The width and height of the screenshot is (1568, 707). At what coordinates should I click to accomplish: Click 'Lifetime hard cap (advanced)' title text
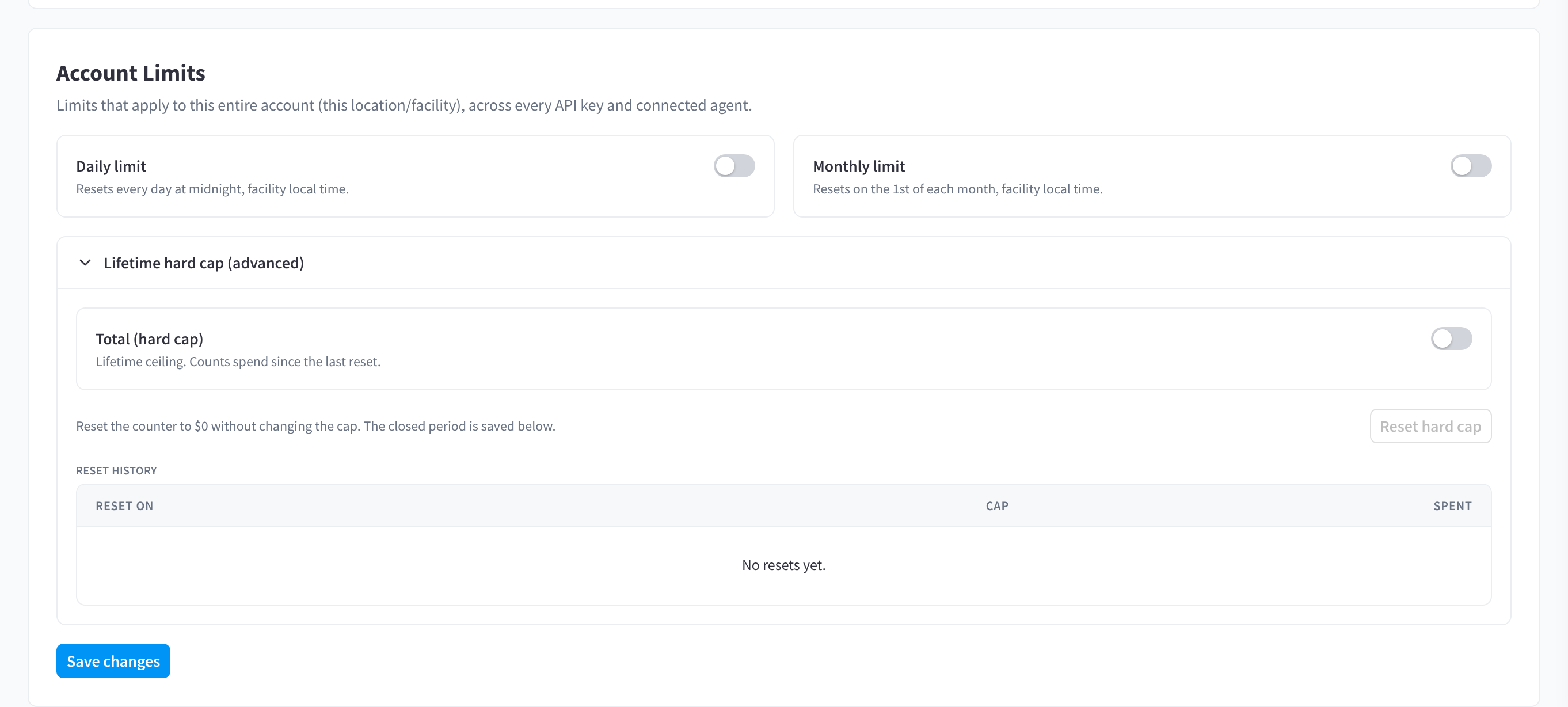point(204,263)
